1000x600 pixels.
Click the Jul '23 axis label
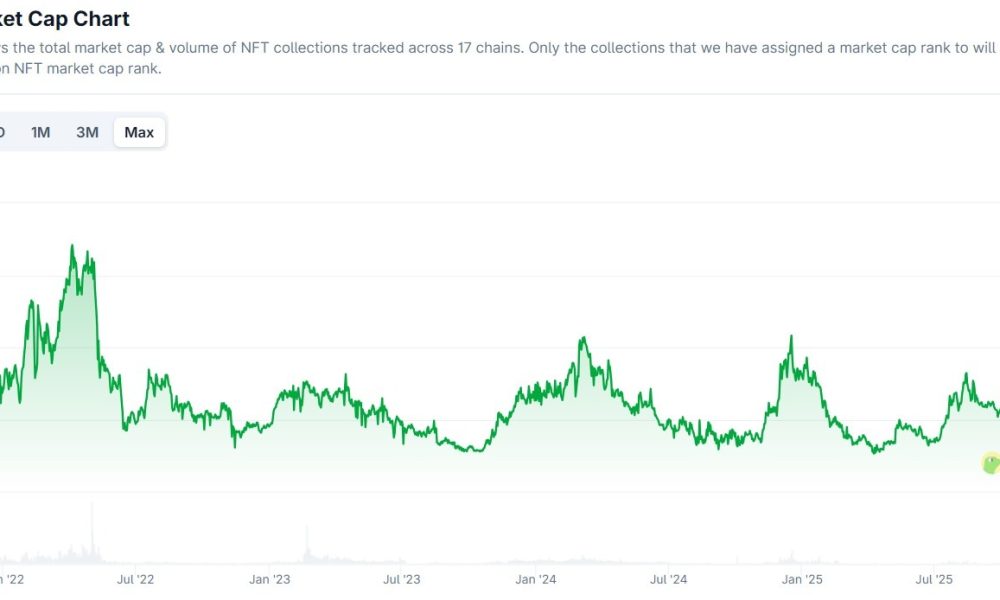pyautogui.click(x=403, y=578)
